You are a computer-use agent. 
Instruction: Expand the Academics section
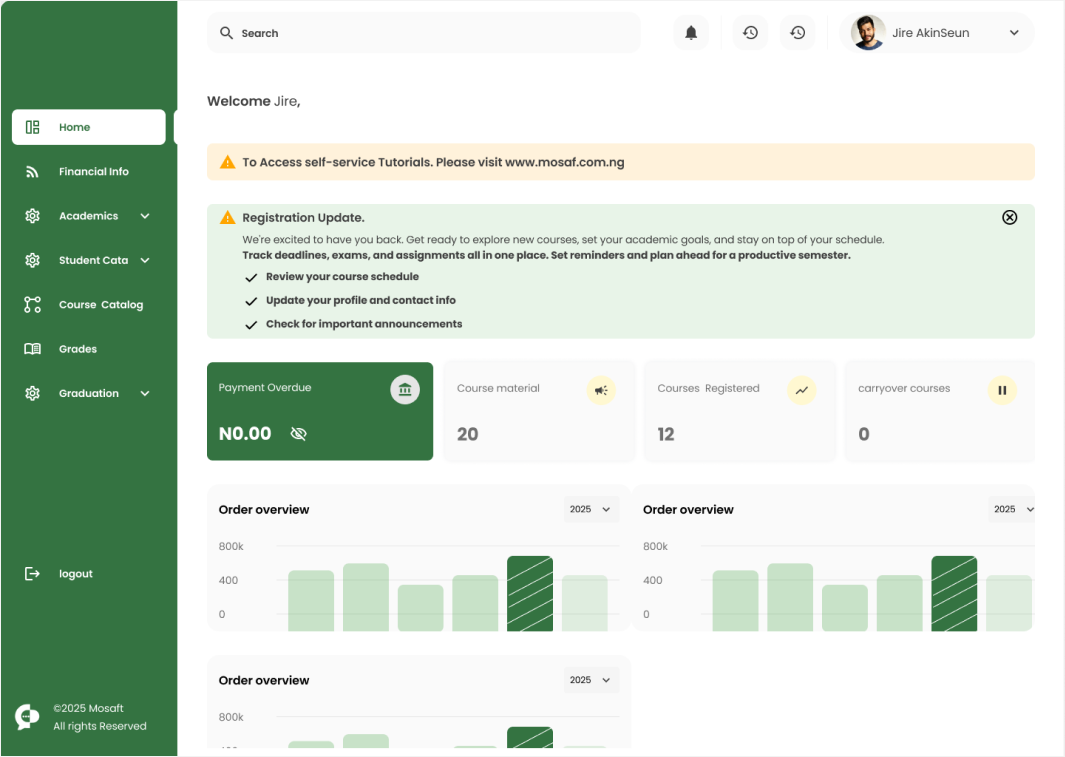pos(143,215)
